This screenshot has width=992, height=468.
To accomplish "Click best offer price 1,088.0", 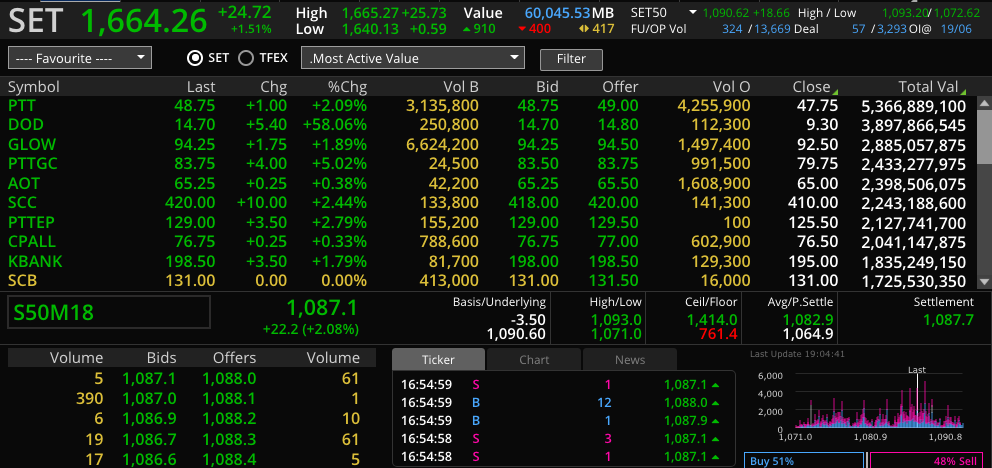I will click(229, 379).
